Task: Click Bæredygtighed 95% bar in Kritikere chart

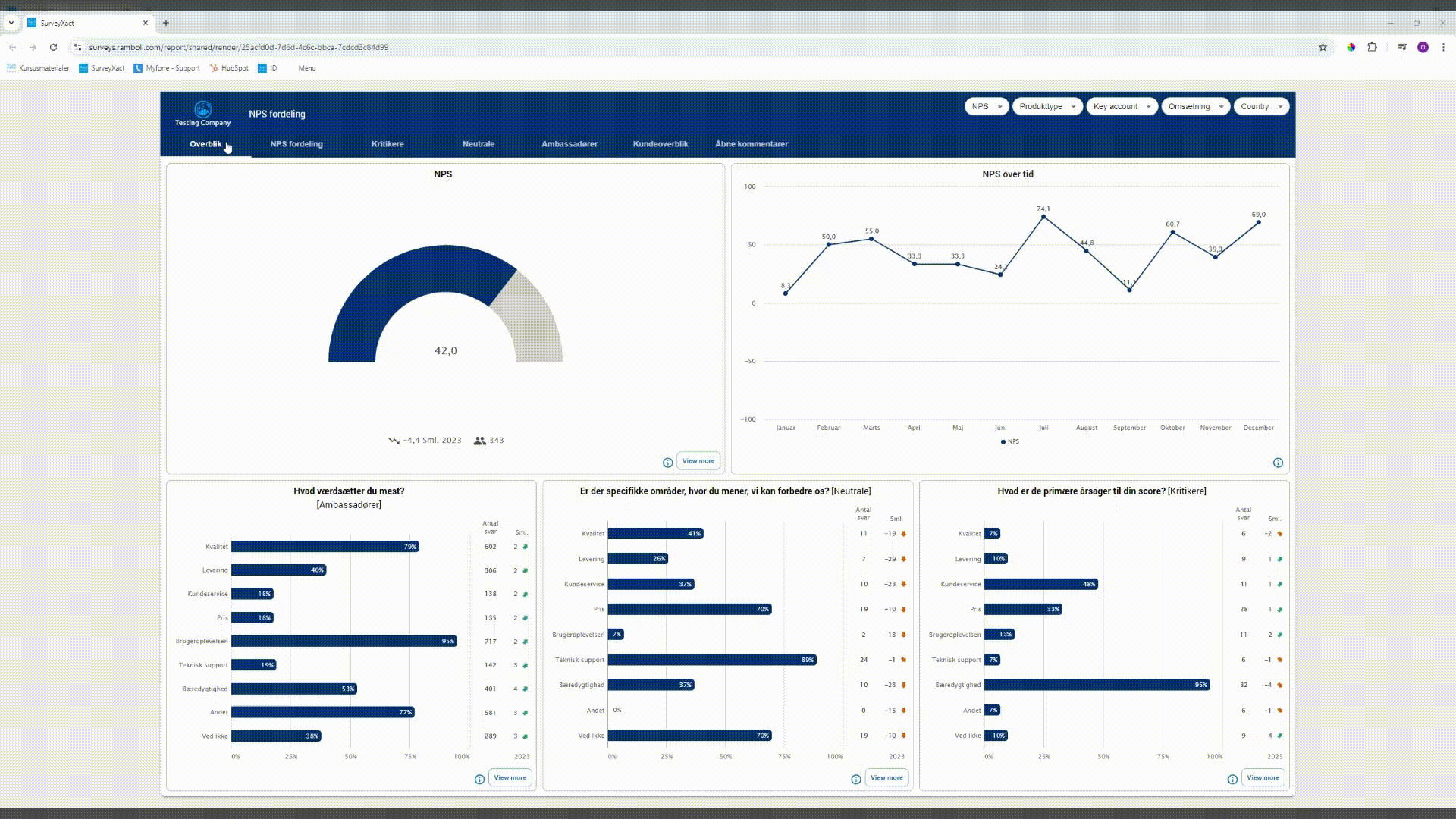Action: point(1097,685)
